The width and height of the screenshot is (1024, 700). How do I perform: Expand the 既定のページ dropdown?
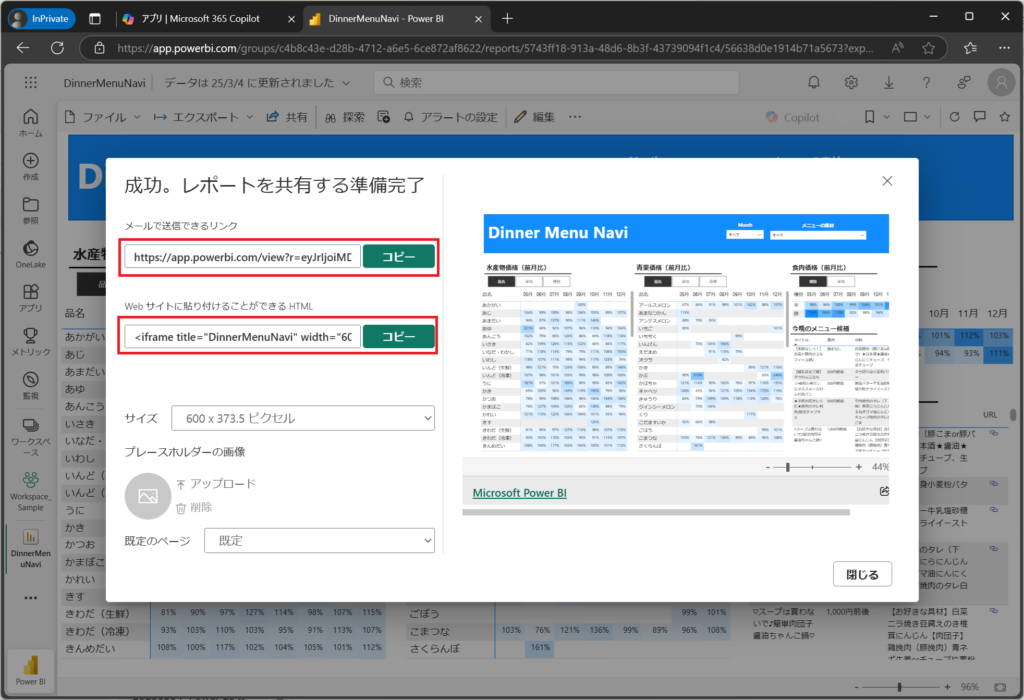click(x=319, y=541)
